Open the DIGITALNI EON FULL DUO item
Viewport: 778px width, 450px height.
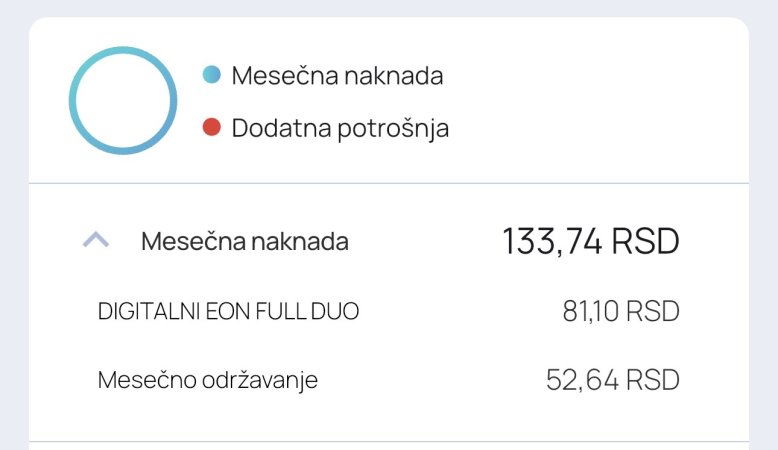[228, 312]
